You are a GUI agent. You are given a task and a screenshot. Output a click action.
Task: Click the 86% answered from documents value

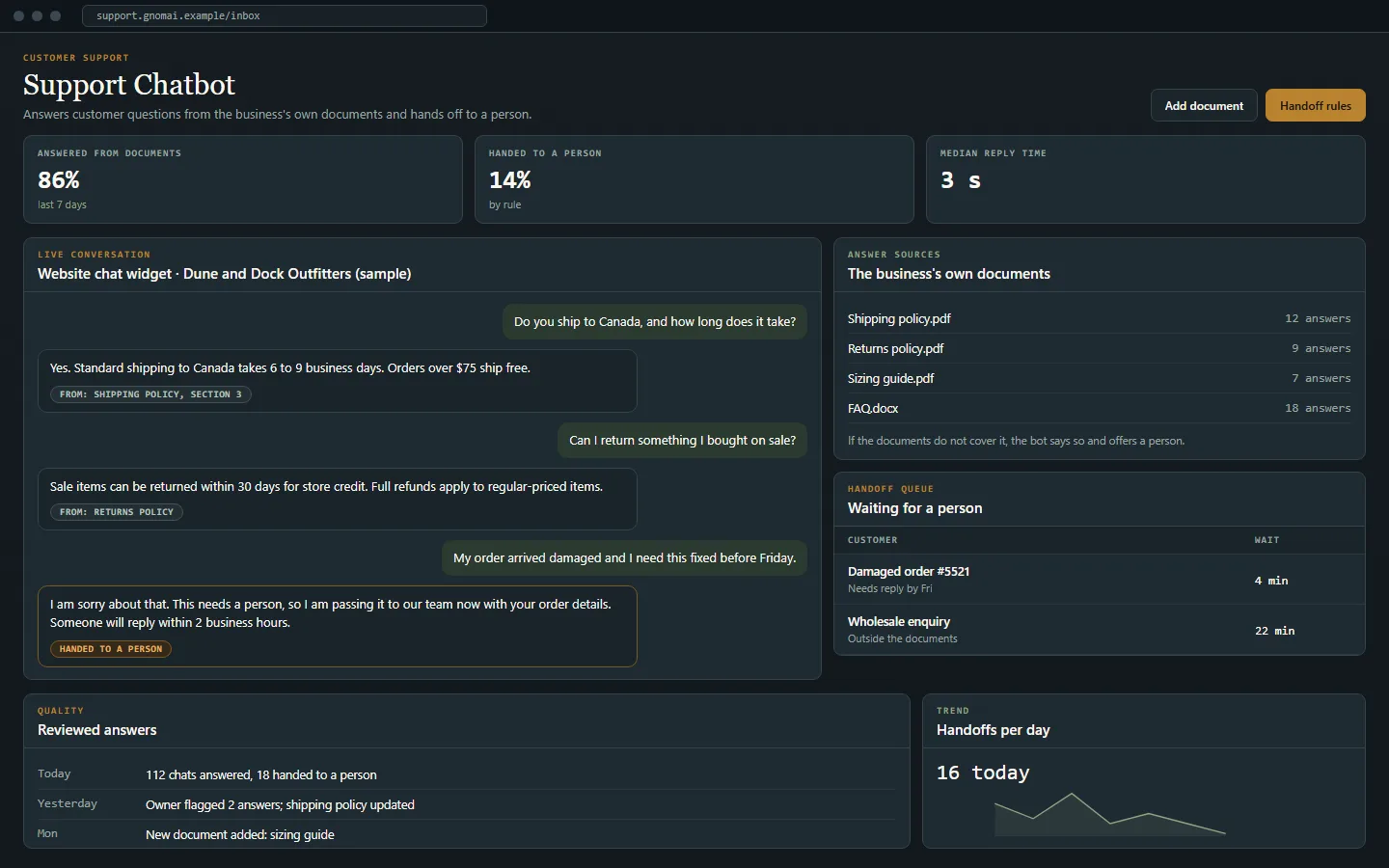click(59, 180)
